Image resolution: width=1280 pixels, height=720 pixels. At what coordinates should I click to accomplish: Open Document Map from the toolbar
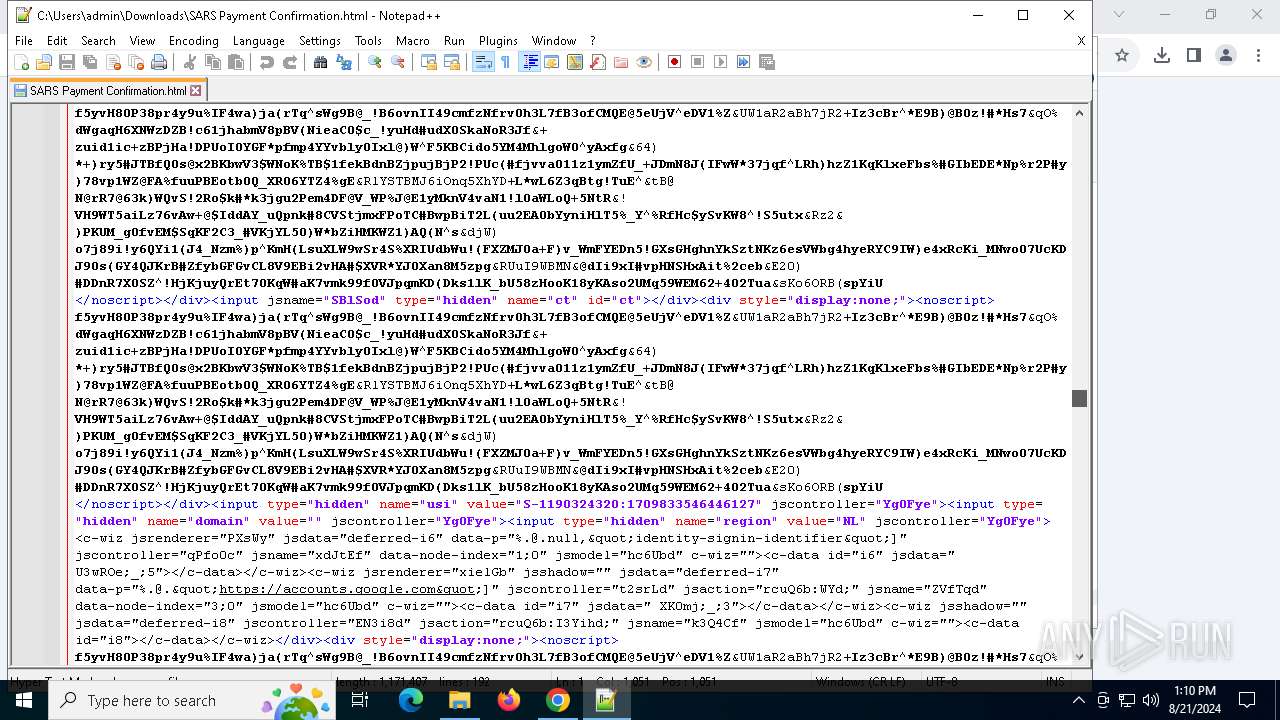(575, 62)
